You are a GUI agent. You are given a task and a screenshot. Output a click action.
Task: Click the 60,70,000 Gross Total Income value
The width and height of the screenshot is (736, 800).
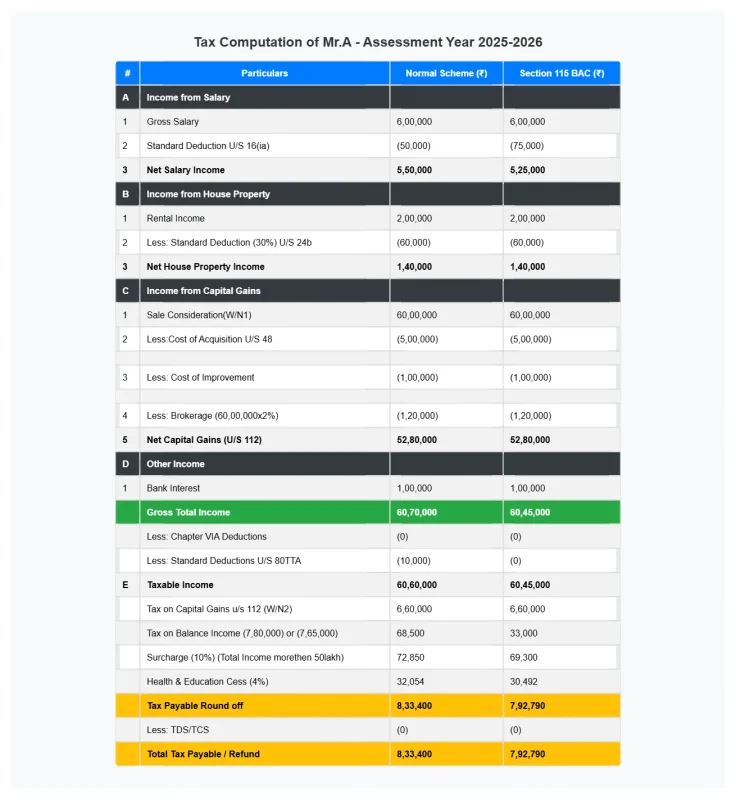[x=414, y=512]
